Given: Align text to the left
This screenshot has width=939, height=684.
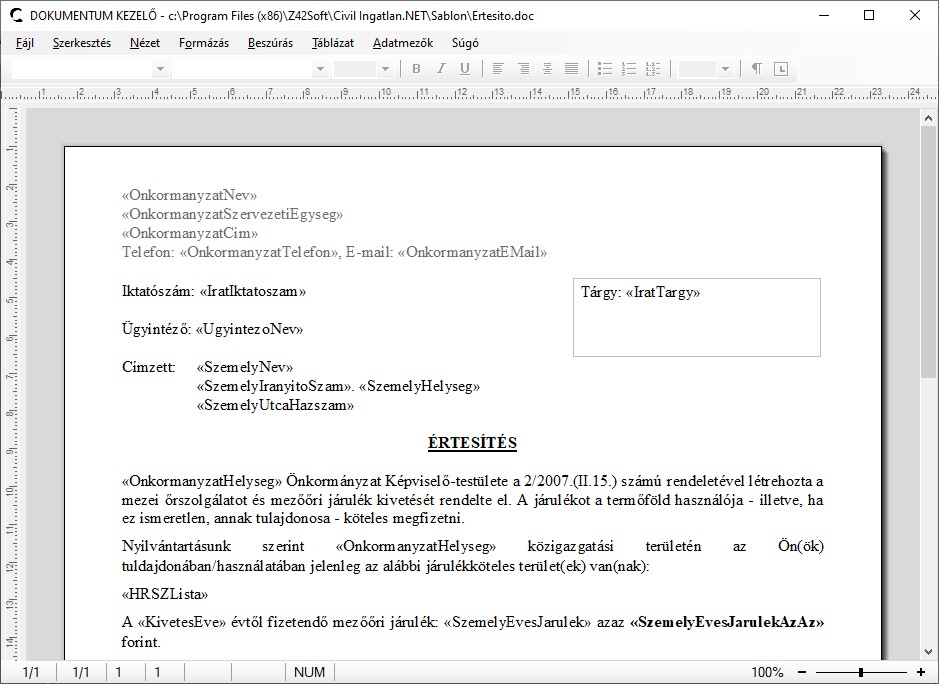Looking at the screenshot, I should (x=498, y=69).
